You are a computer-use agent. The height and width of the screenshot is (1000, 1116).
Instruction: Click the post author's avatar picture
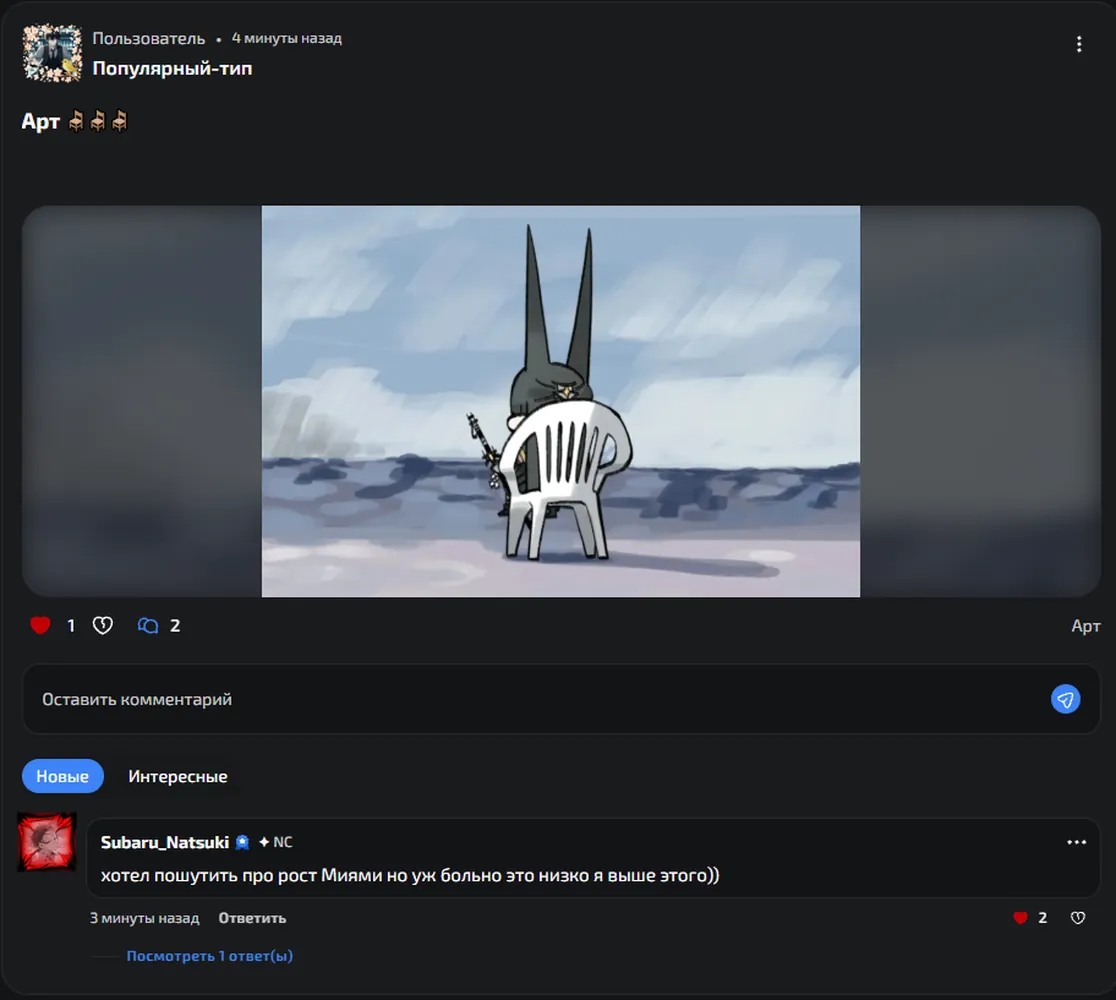[x=52, y=53]
